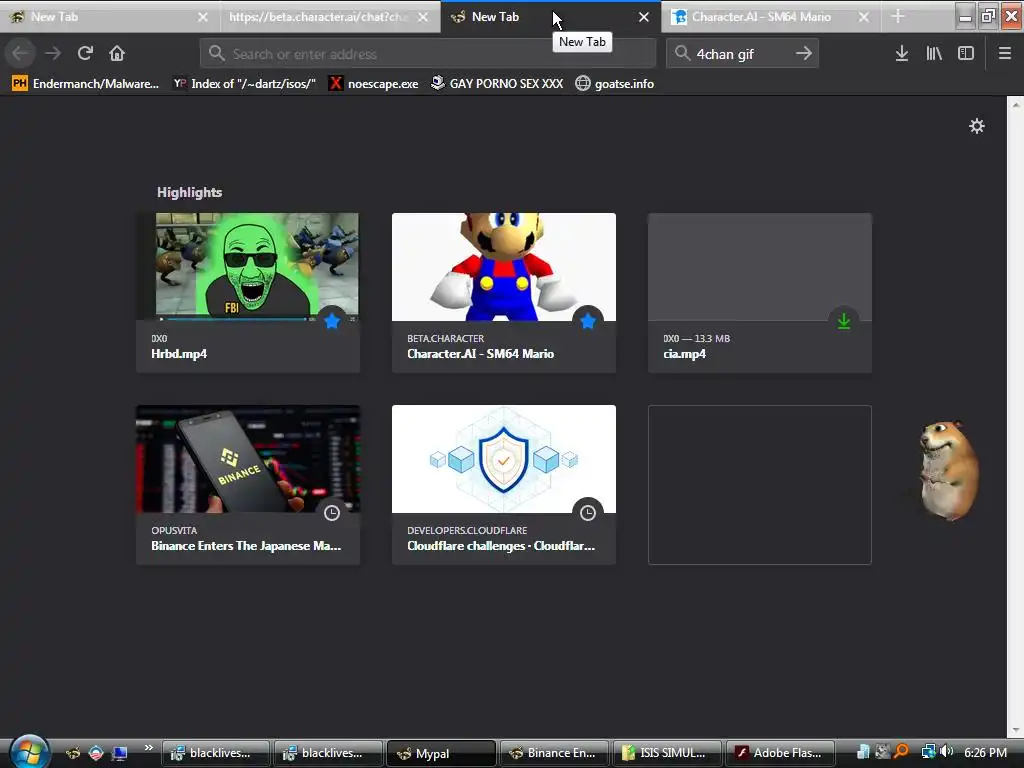Open Binance Enters The Japanese Market card

[x=248, y=485]
